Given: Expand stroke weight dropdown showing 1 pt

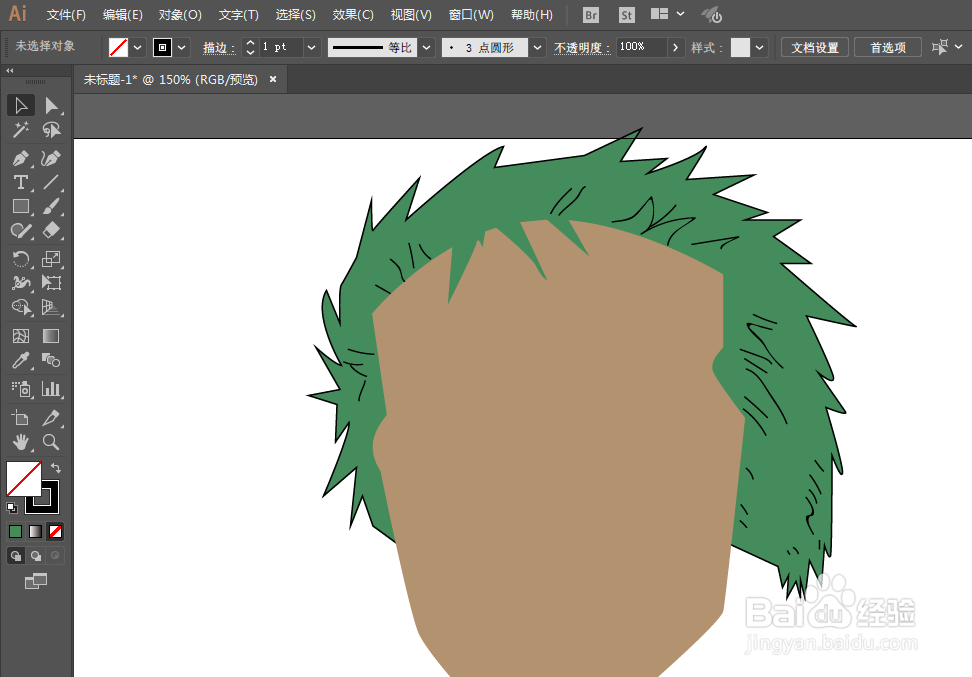Looking at the screenshot, I should pyautogui.click(x=312, y=47).
